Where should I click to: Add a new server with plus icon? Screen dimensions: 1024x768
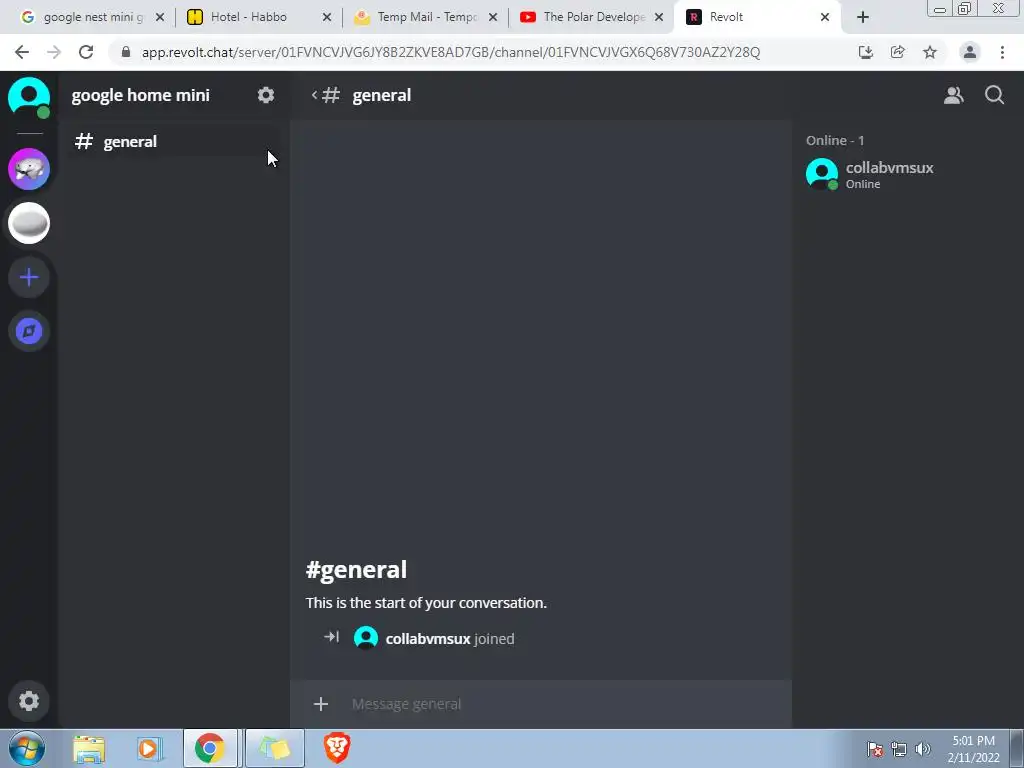[x=29, y=278]
